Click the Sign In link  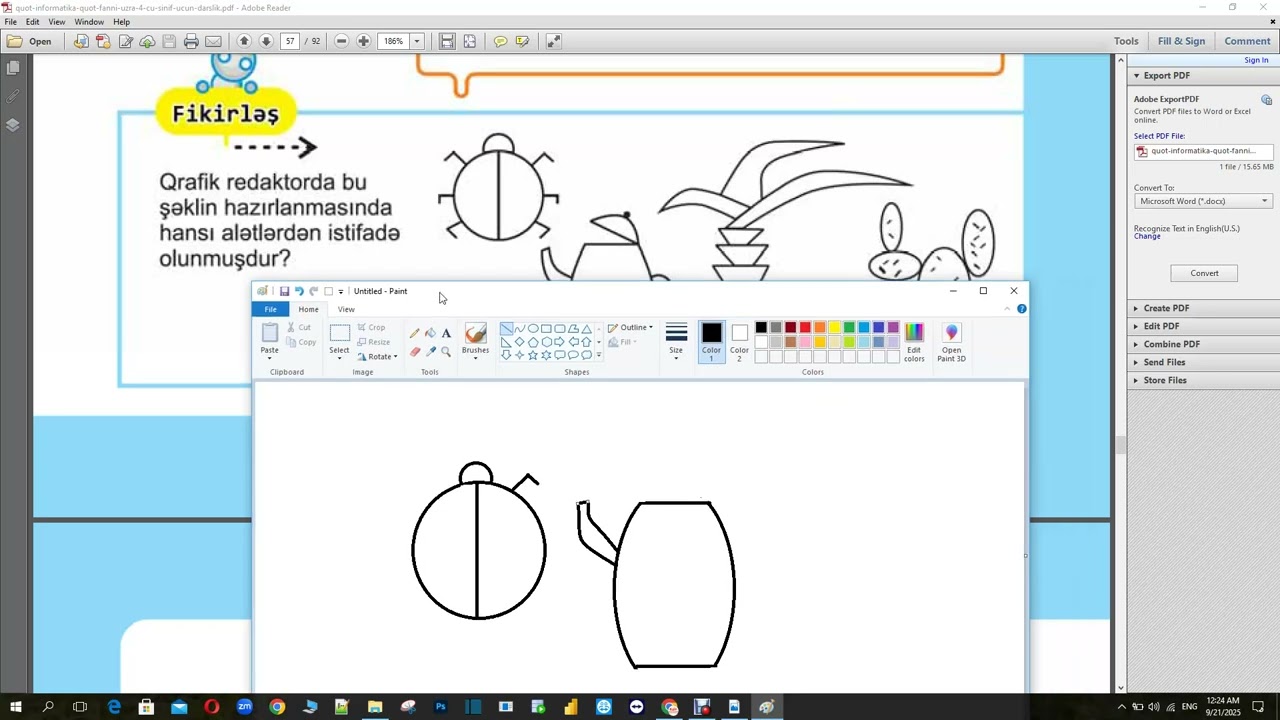1256,60
